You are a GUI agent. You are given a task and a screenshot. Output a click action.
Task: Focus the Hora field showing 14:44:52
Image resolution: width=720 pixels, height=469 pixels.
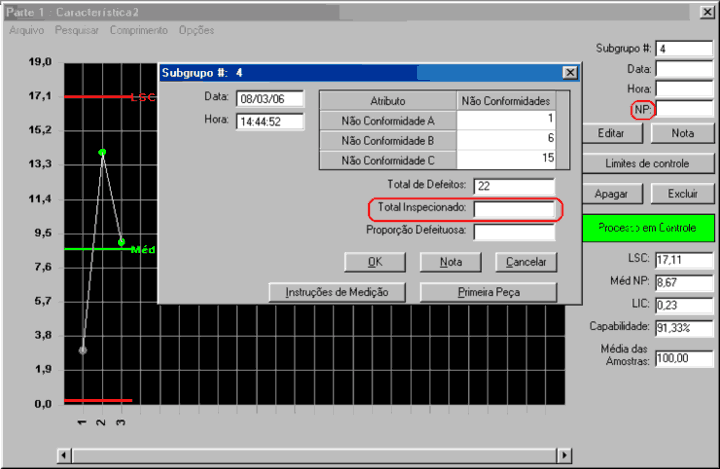tap(270, 122)
